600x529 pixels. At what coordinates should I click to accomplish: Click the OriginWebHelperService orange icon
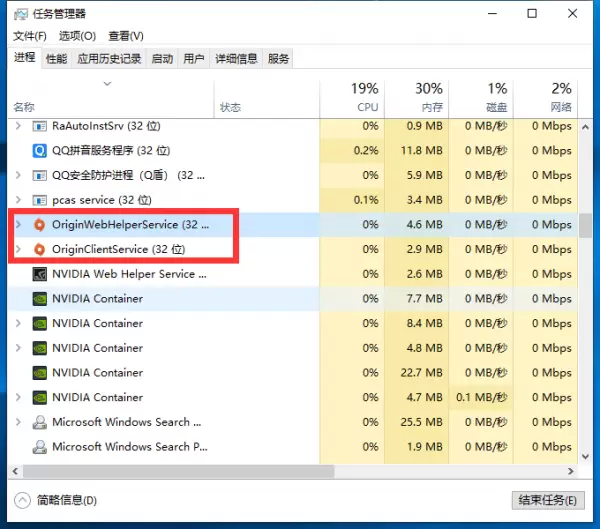(x=39, y=225)
